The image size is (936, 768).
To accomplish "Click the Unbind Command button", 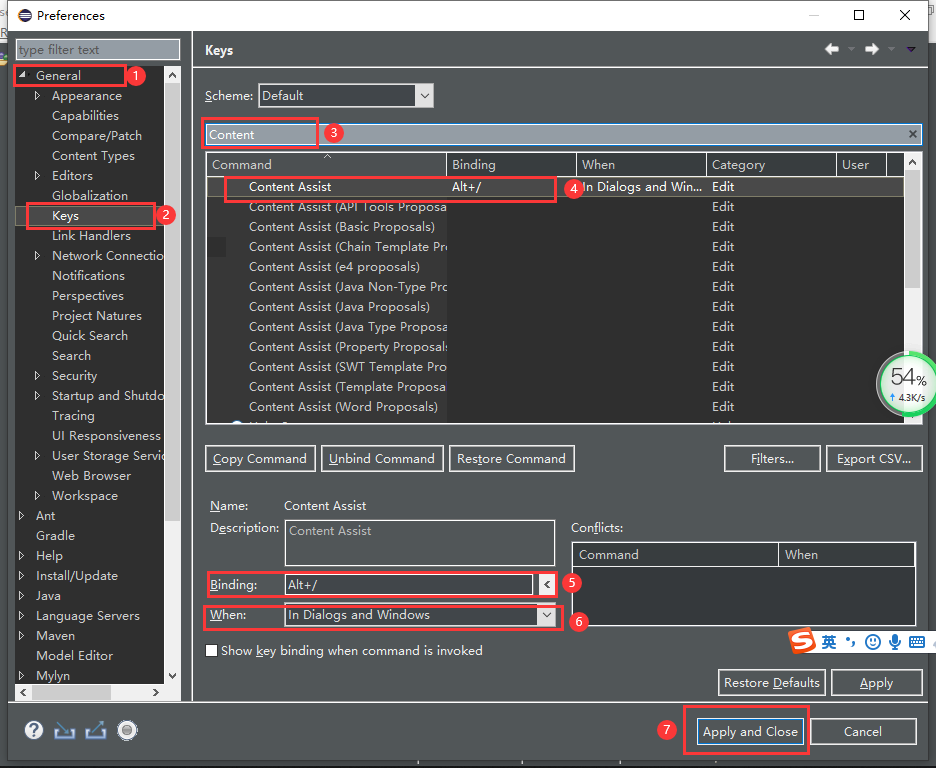I will click(x=382, y=459).
